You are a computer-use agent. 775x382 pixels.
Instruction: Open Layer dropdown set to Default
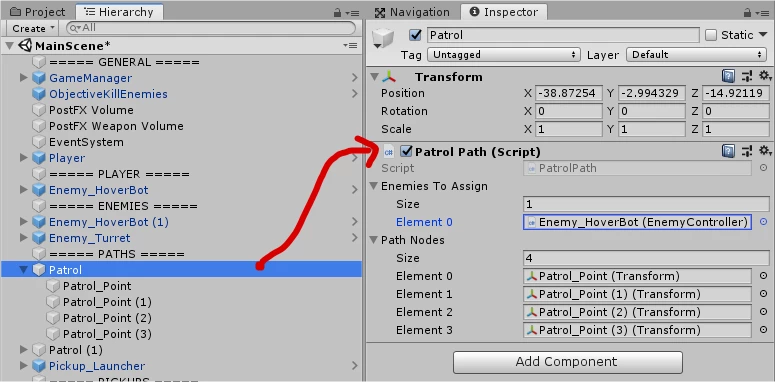[696, 55]
